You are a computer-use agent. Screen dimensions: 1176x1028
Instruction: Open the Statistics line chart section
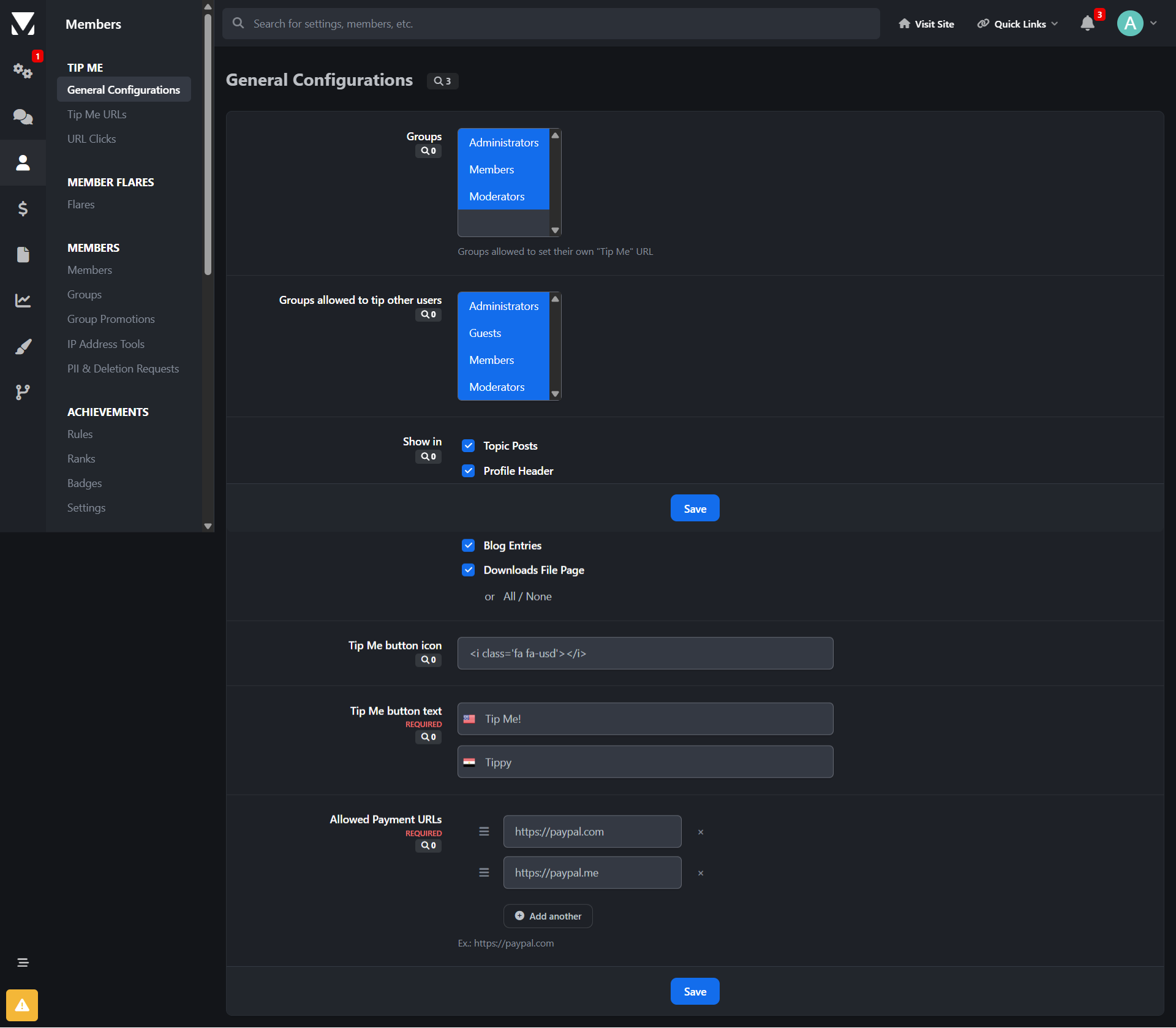[x=23, y=300]
